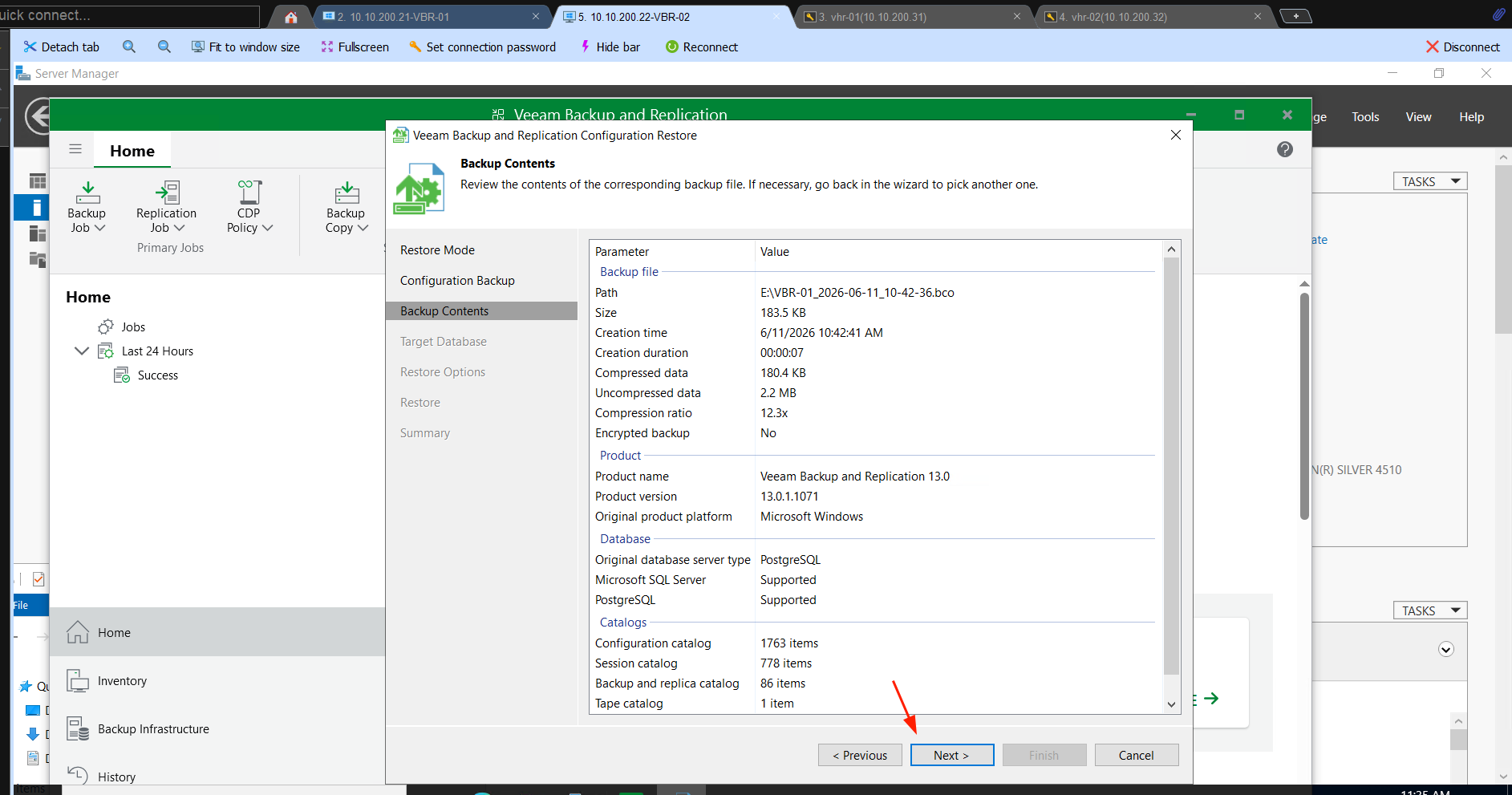Close the vhr-02 session tab

[x=1258, y=16]
